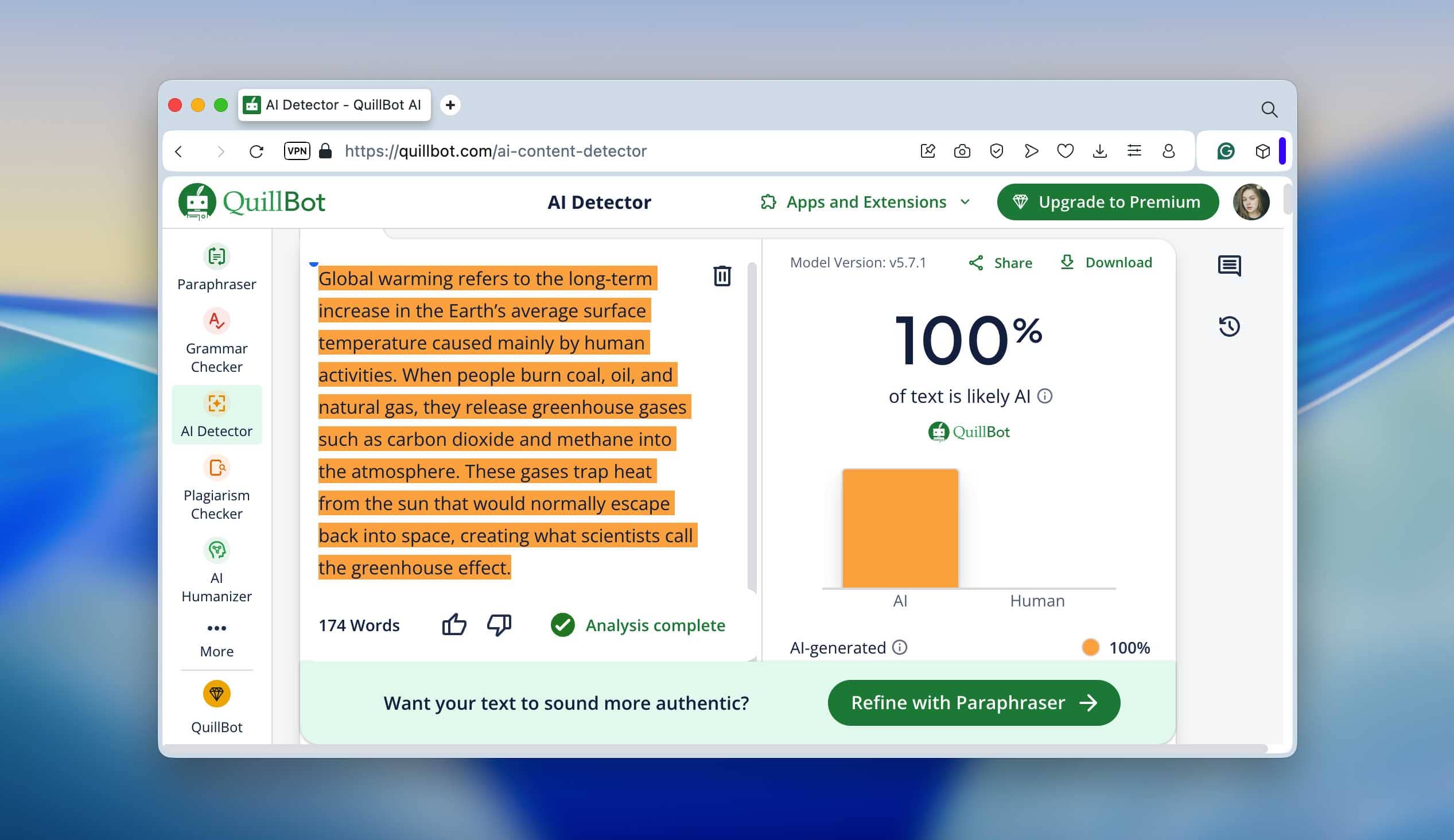Click Upgrade to Premium button
The image size is (1454, 840).
tap(1107, 202)
